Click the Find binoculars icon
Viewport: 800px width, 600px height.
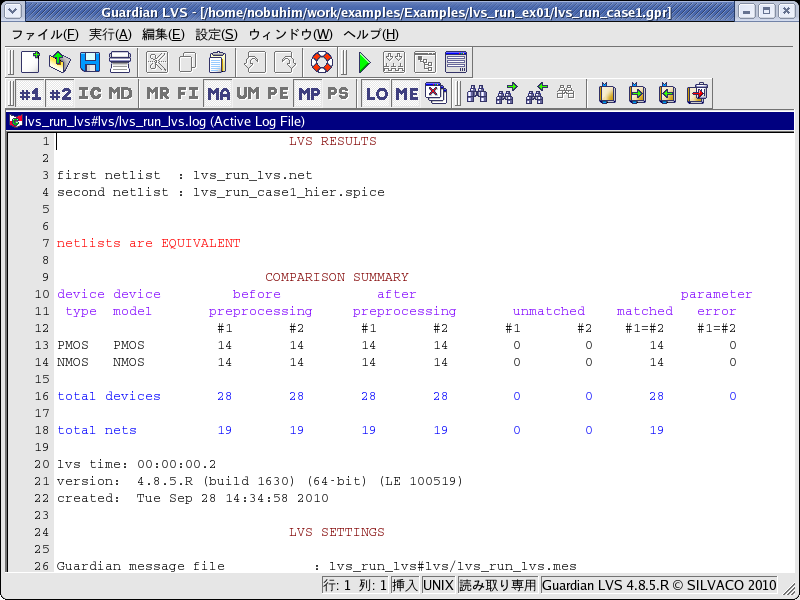click(477, 93)
